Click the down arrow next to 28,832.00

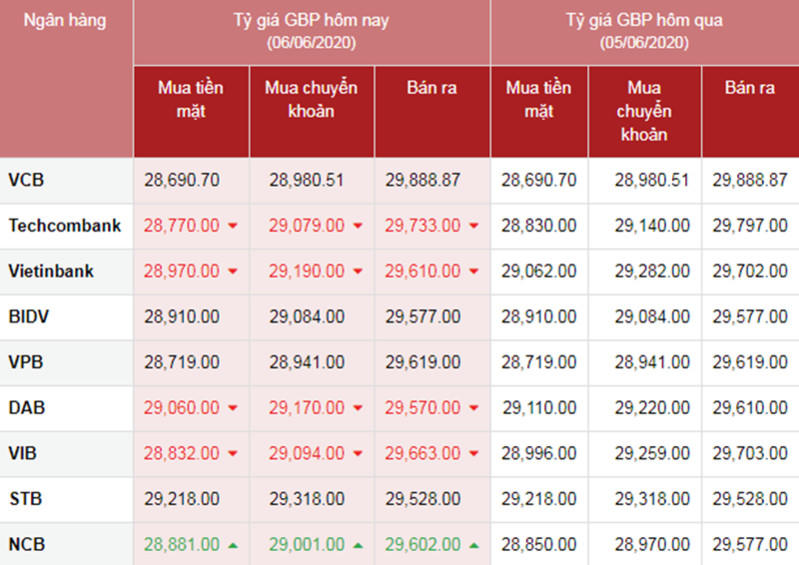(233, 454)
